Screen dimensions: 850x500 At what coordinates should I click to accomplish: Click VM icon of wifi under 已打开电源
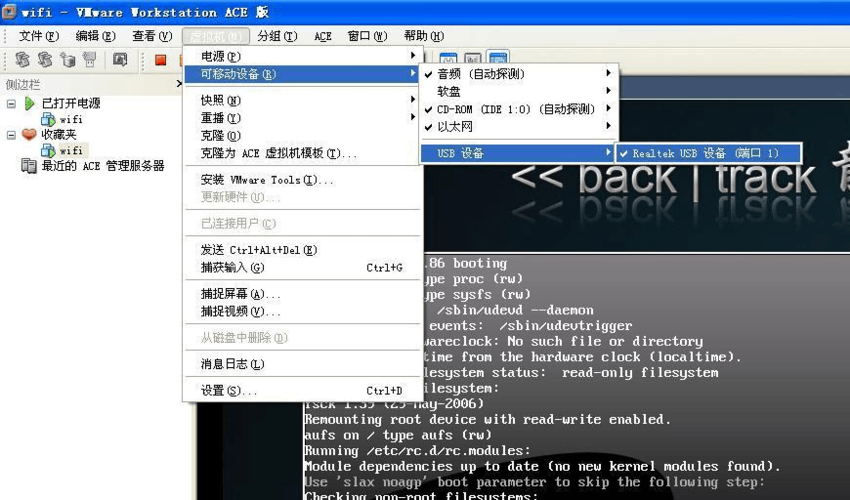48,119
